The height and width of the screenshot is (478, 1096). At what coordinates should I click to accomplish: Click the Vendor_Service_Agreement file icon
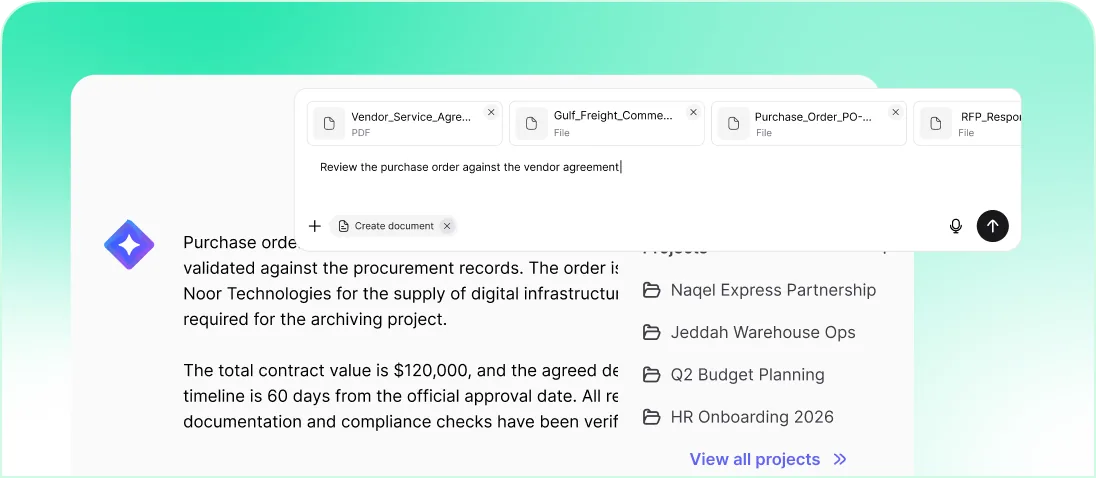click(x=329, y=124)
